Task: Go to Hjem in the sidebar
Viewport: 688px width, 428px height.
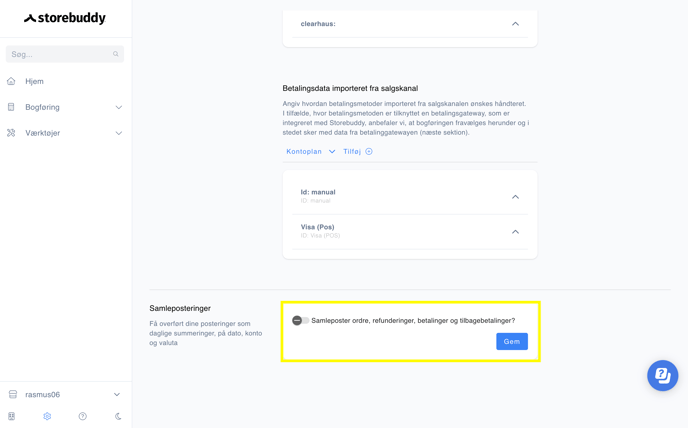Action: 34,81
